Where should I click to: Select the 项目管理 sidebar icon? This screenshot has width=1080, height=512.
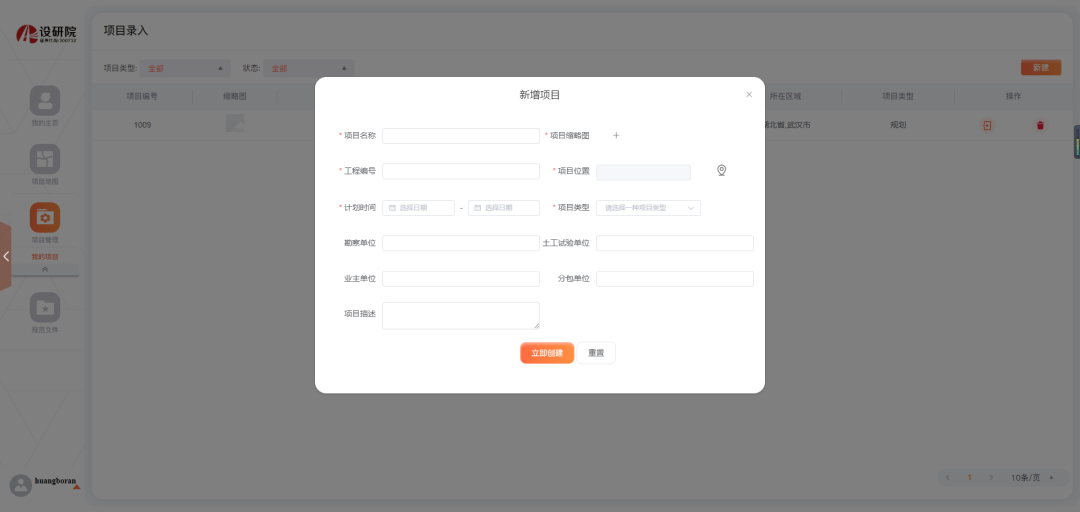pyautogui.click(x=45, y=218)
